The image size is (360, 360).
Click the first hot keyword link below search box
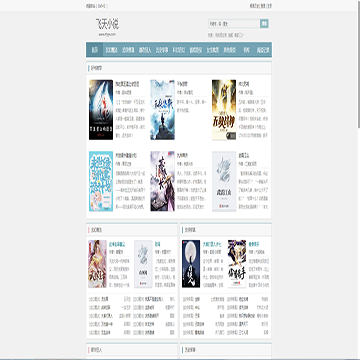click(x=221, y=35)
